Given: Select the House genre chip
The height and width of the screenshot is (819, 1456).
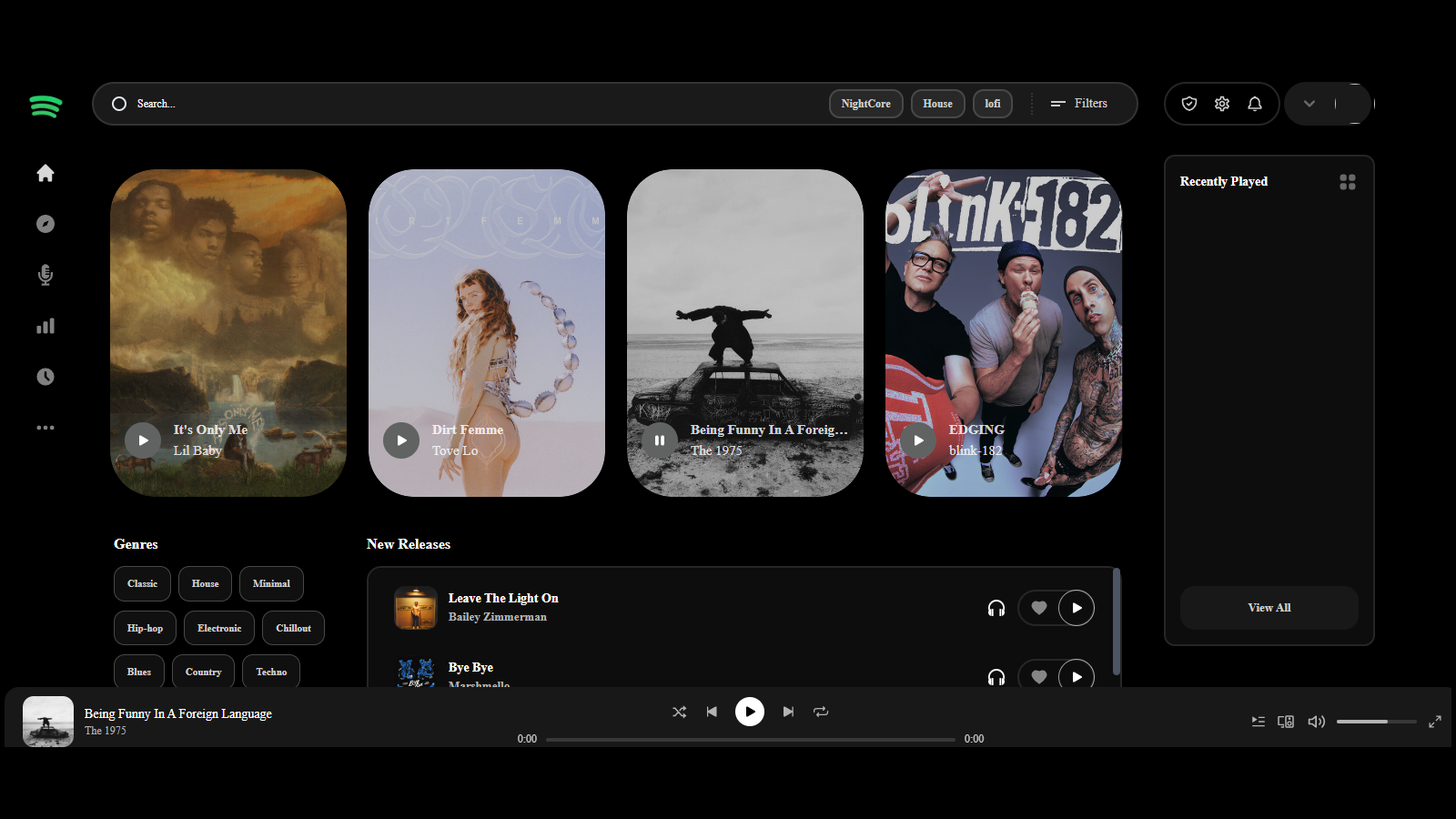Looking at the screenshot, I should click(x=205, y=583).
